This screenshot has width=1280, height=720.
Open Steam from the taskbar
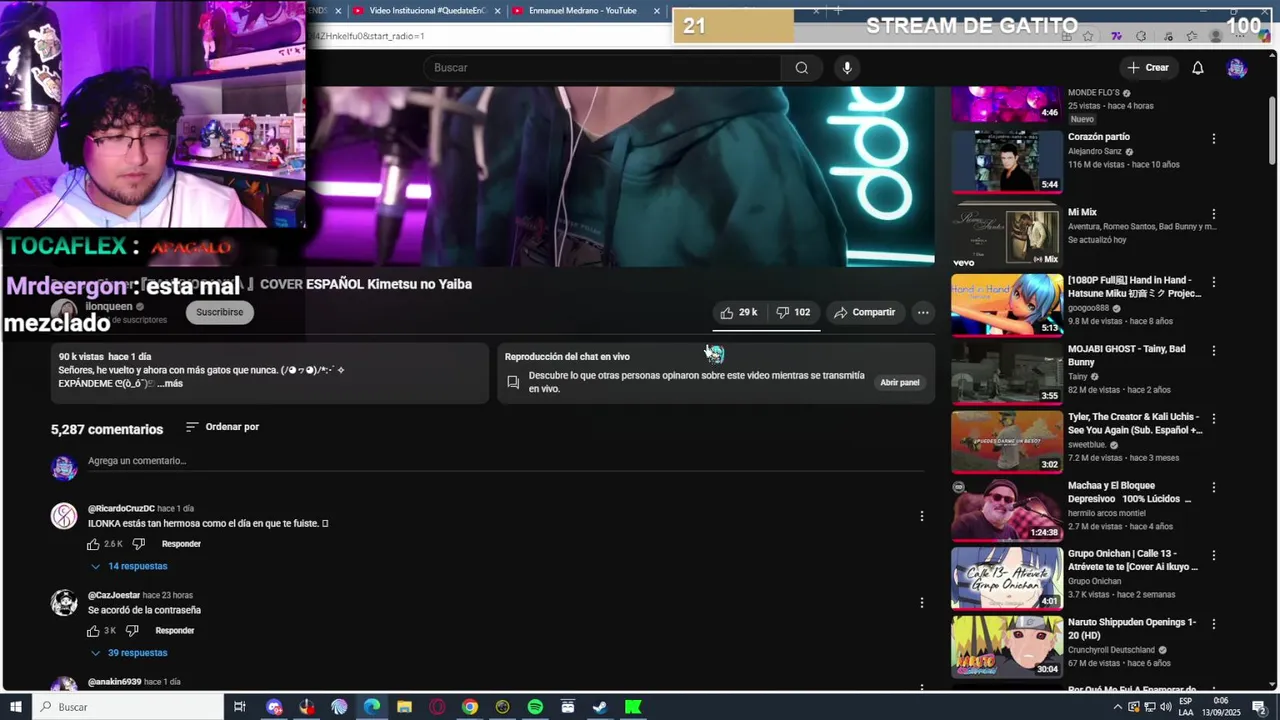(600, 707)
